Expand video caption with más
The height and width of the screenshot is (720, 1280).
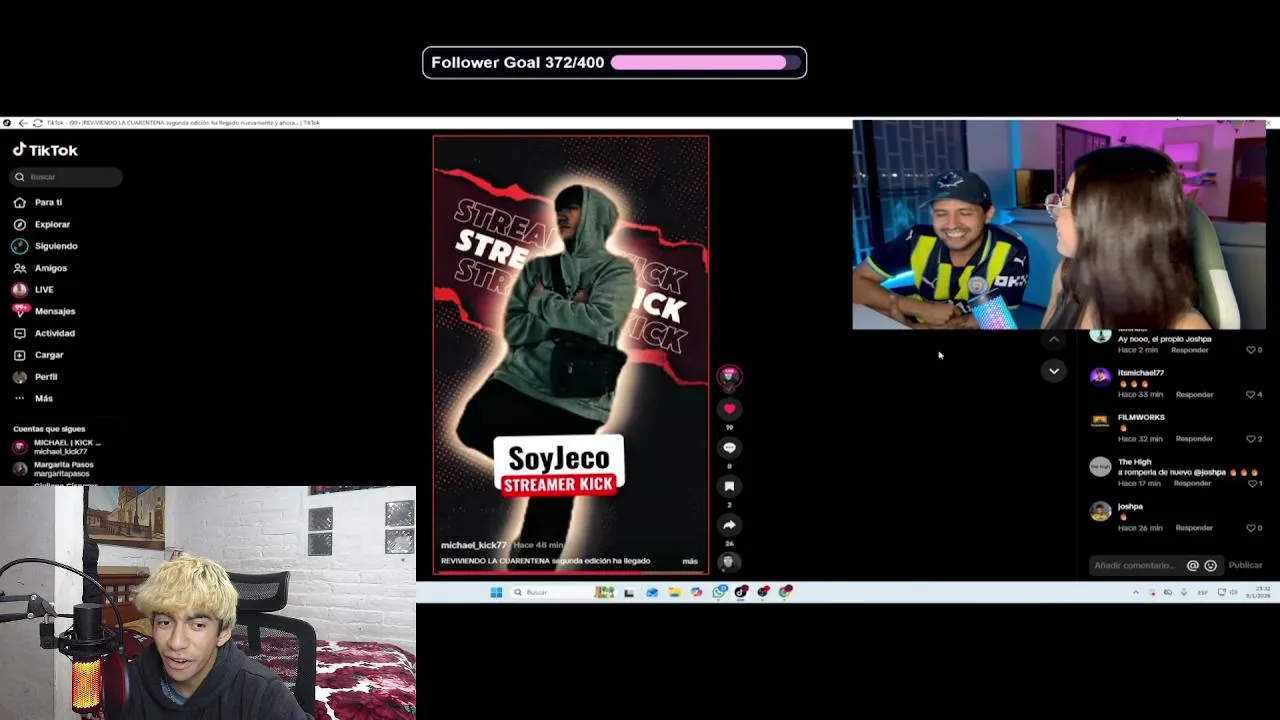690,561
